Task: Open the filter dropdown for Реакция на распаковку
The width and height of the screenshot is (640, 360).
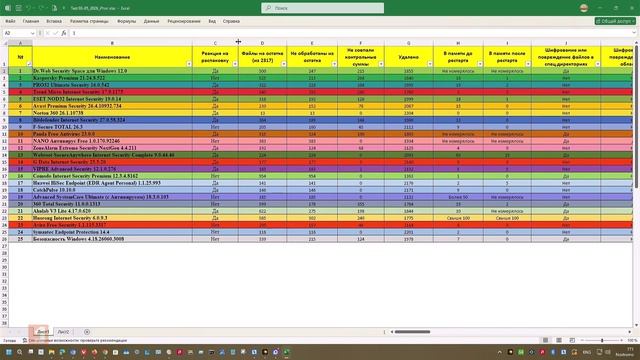Action: pos(235,64)
